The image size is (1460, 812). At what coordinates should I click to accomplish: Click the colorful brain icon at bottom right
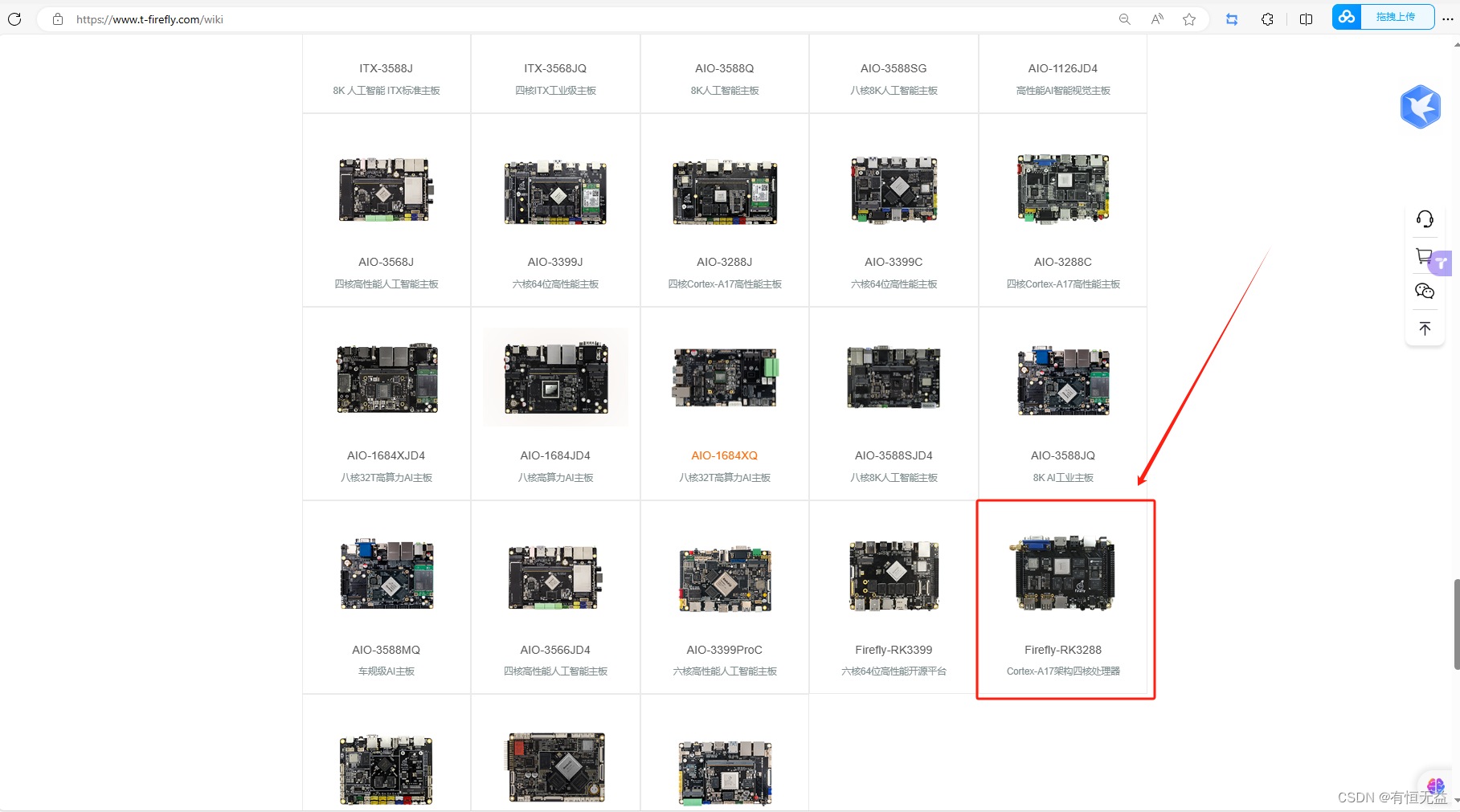point(1436,785)
